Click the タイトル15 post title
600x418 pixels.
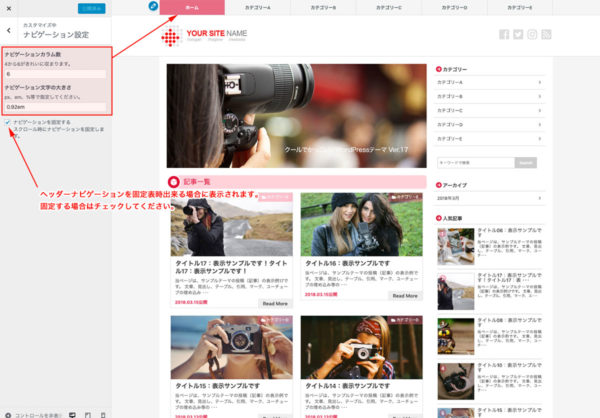click(218, 386)
